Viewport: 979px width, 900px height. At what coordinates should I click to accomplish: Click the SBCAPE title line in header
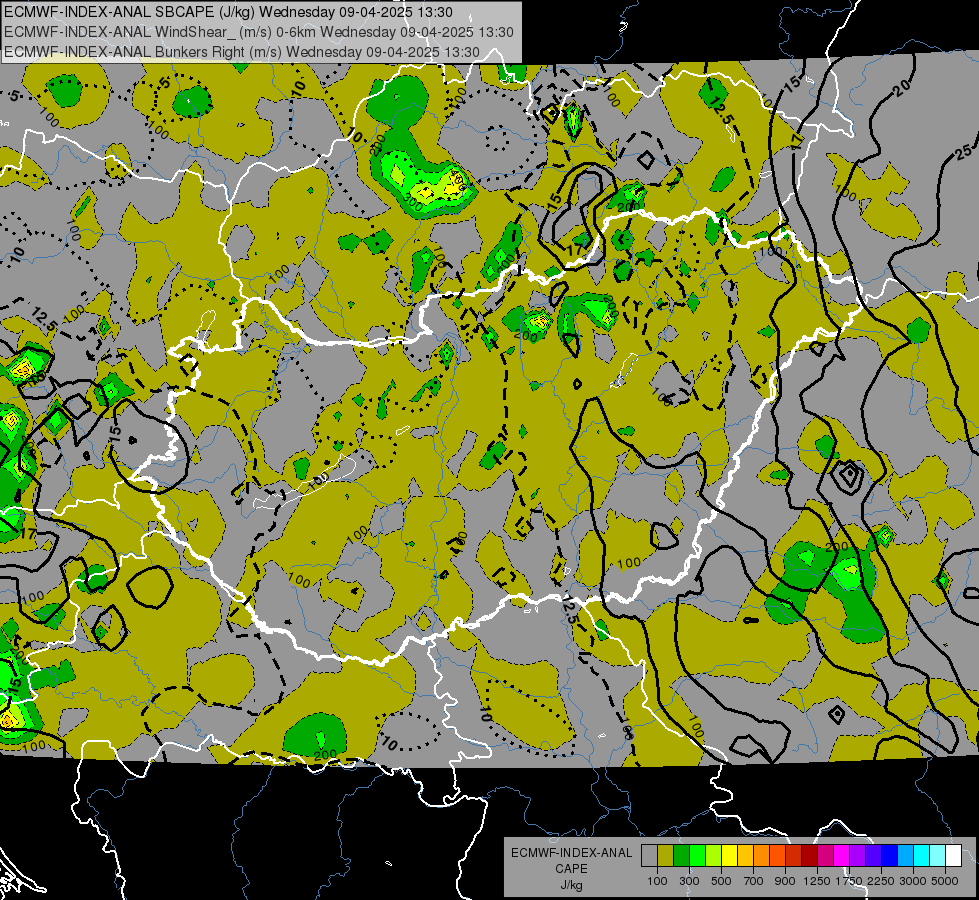pyautogui.click(x=228, y=12)
